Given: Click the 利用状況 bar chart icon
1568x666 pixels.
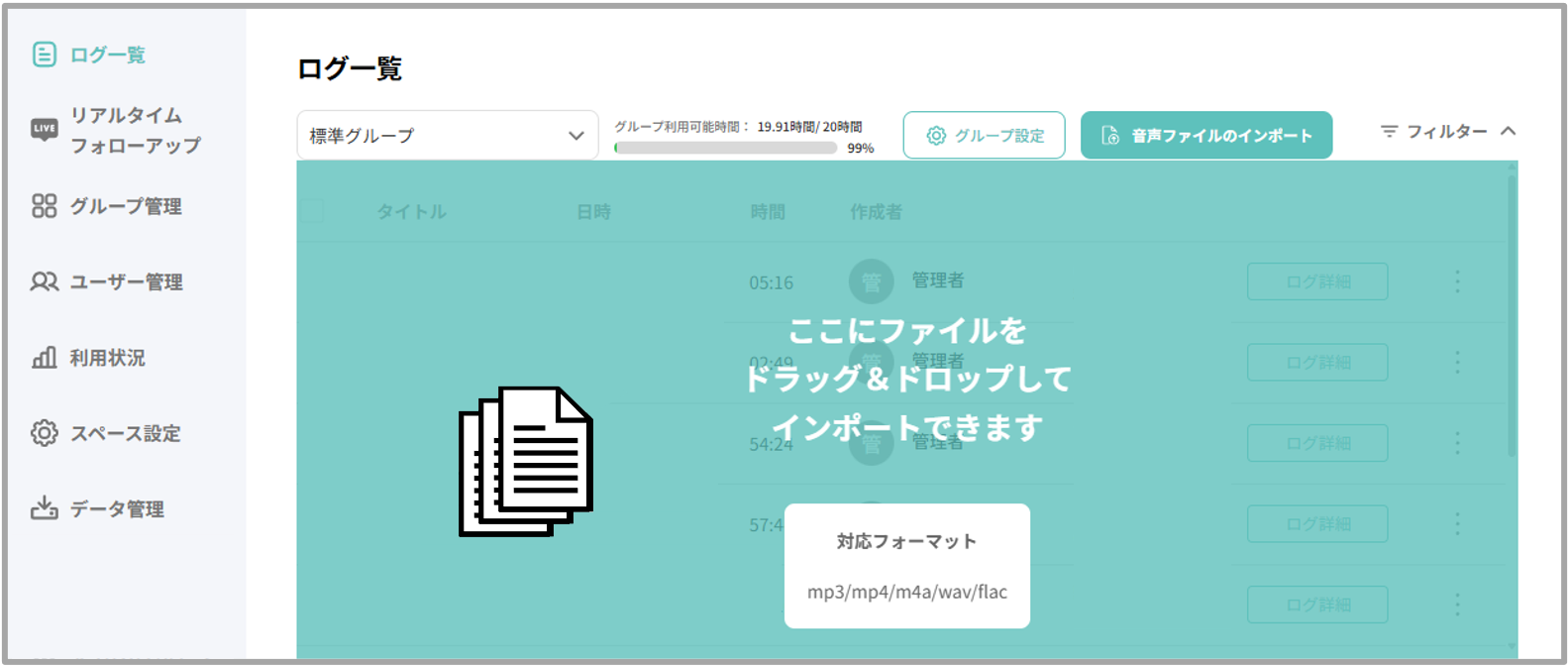Looking at the screenshot, I should tap(44, 358).
